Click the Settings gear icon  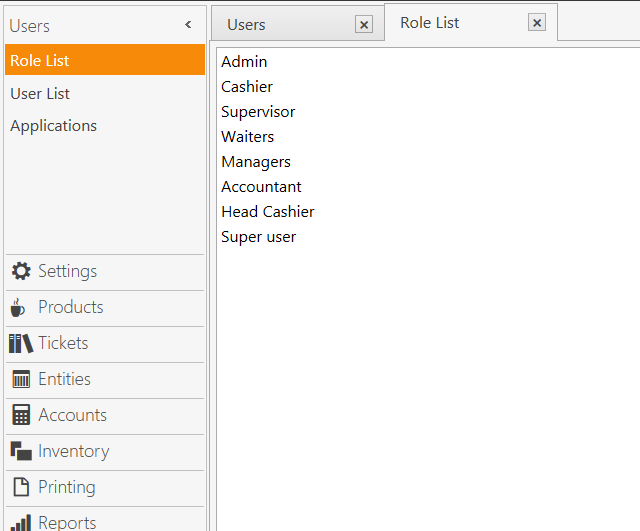(21, 271)
